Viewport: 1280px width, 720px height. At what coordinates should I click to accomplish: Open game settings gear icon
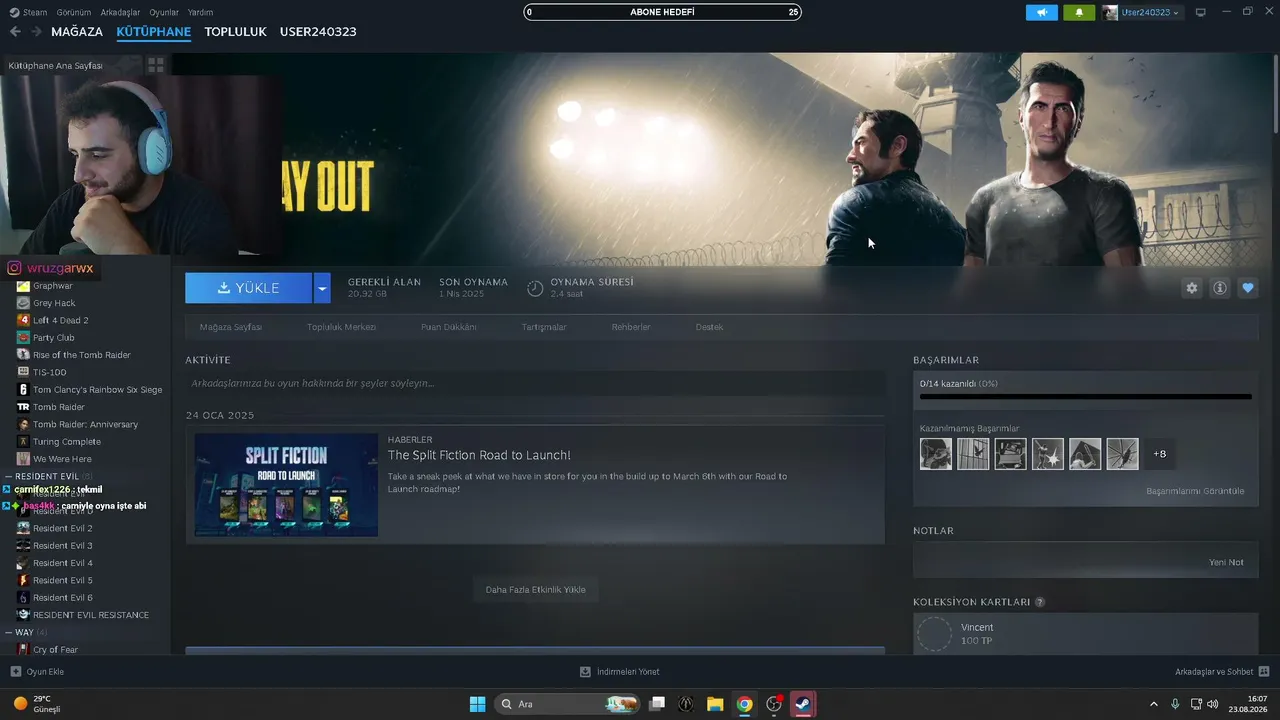(1192, 288)
